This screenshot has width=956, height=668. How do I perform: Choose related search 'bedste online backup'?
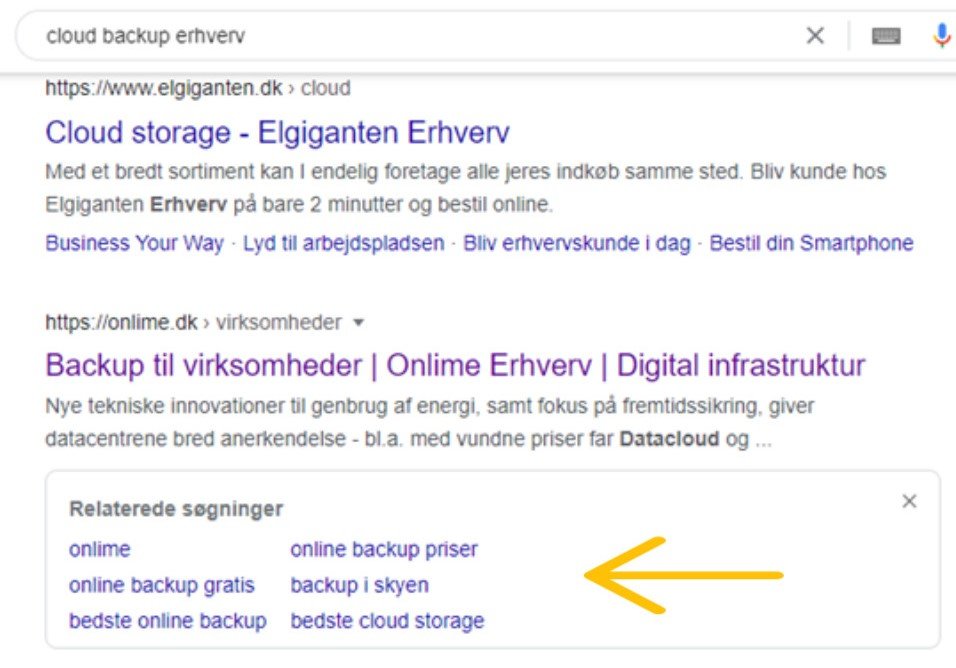(x=168, y=621)
